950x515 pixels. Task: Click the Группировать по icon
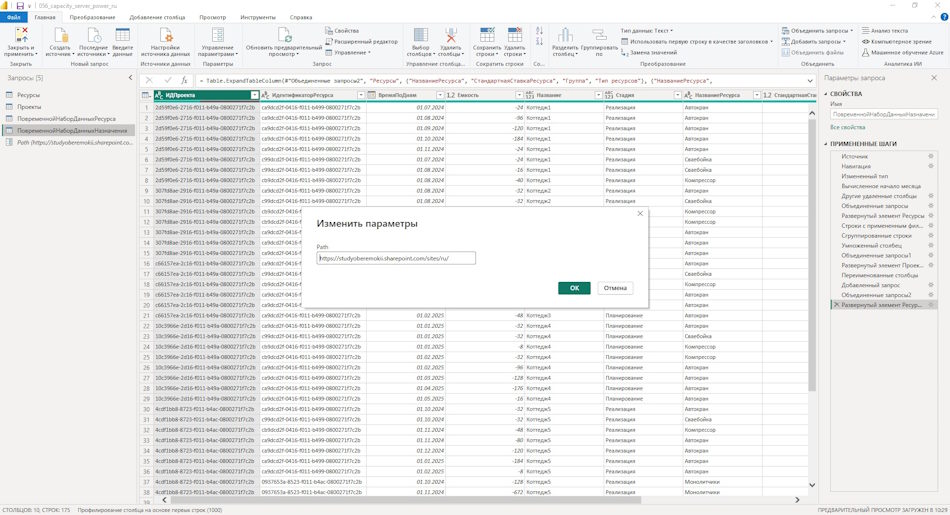(x=599, y=35)
